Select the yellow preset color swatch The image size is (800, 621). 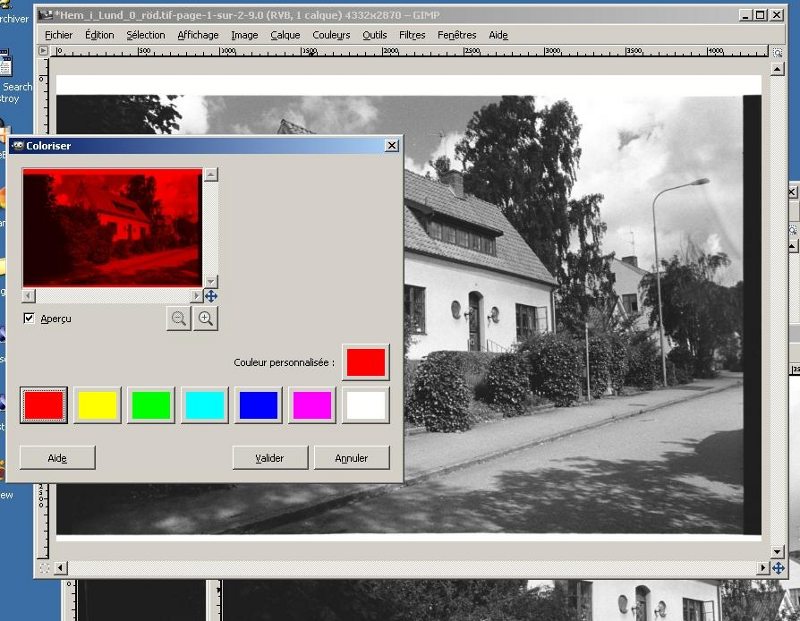click(x=98, y=405)
